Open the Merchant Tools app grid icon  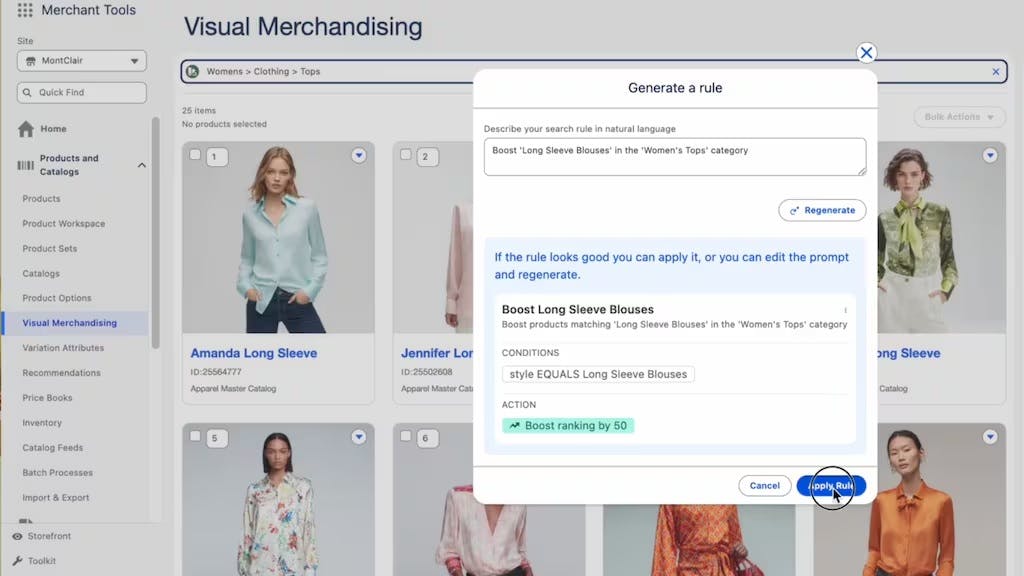coord(25,10)
